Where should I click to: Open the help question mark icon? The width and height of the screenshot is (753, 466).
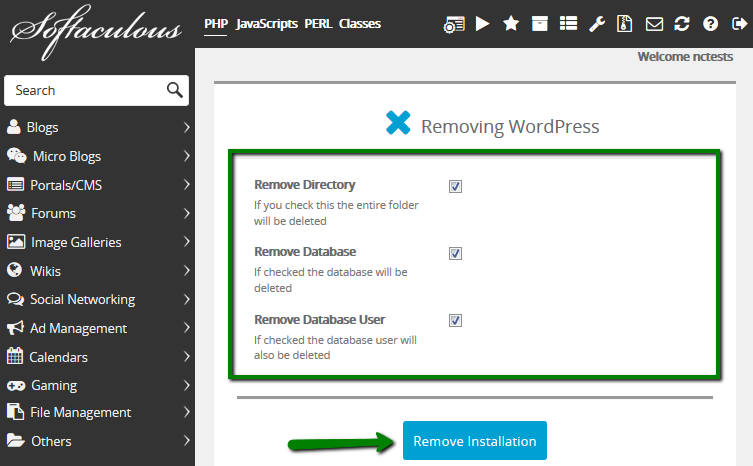tap(711, 24)
